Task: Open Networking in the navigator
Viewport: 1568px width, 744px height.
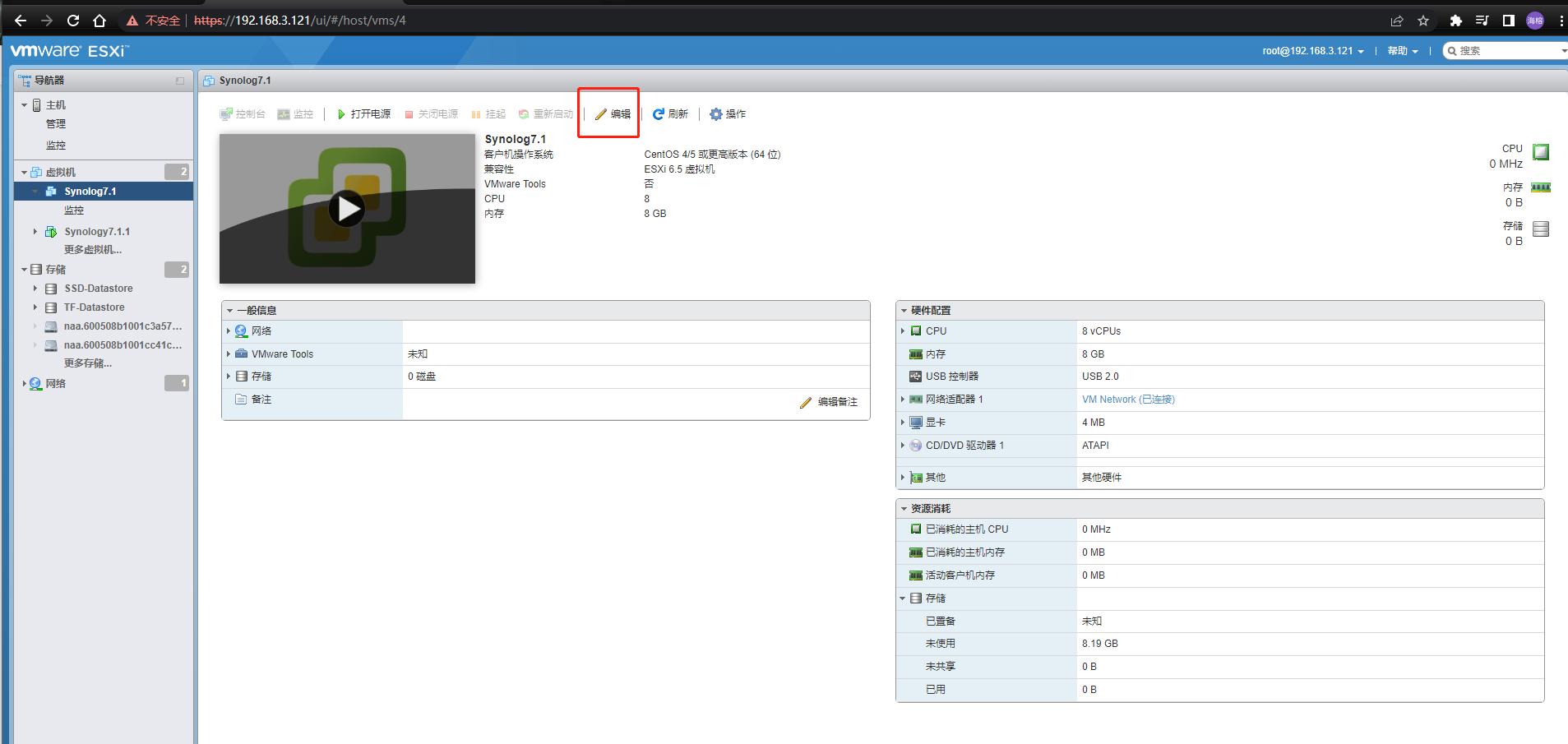Action: pos(56,384)
